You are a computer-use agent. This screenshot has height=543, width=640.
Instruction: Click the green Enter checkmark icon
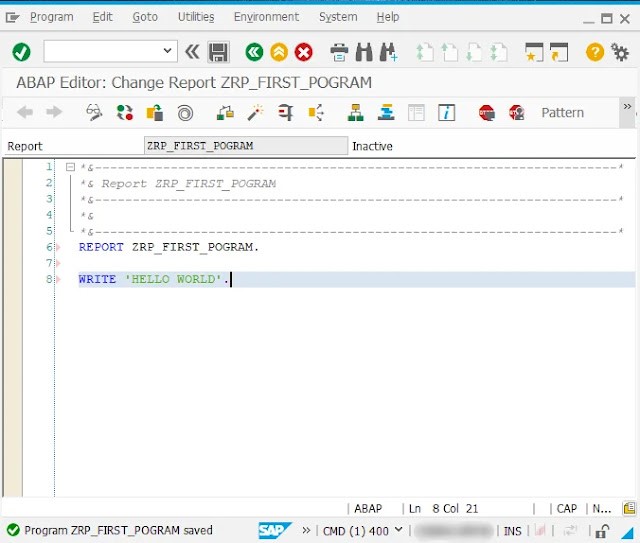tap(21, 52)
